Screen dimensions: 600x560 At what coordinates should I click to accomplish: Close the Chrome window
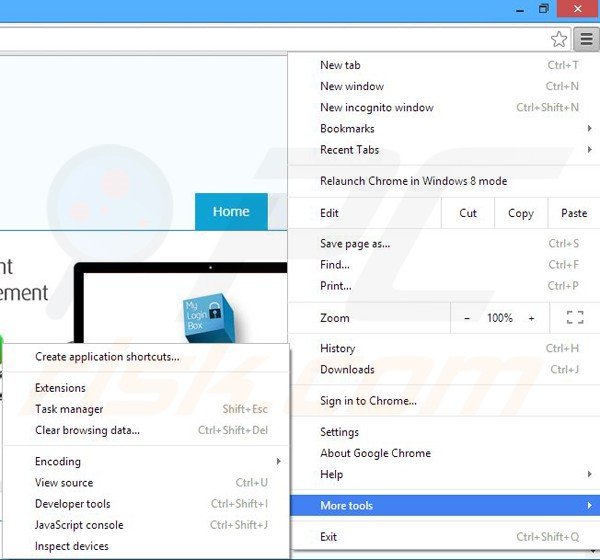[578, 9]
